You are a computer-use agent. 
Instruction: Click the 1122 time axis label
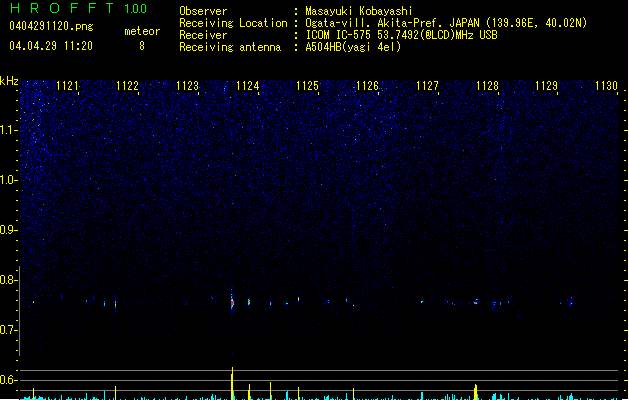127,86
